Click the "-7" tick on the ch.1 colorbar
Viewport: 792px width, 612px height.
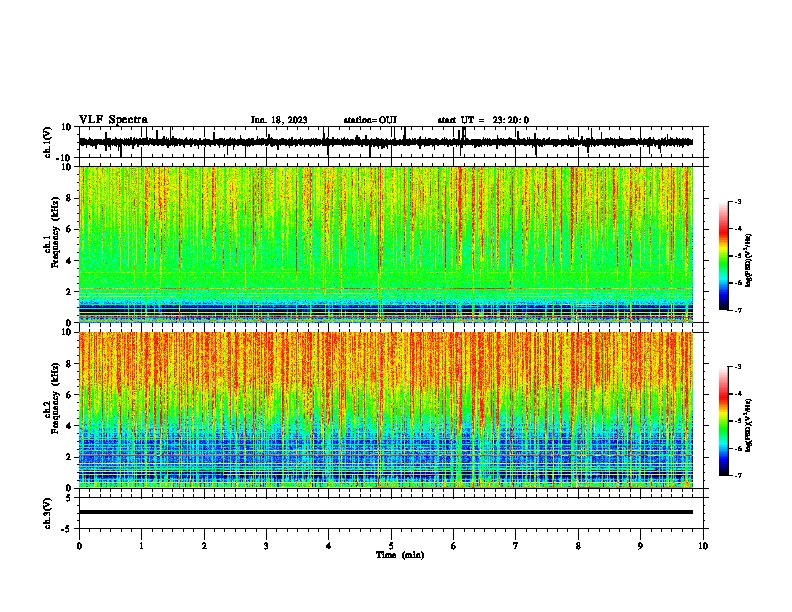pos(738,310)
